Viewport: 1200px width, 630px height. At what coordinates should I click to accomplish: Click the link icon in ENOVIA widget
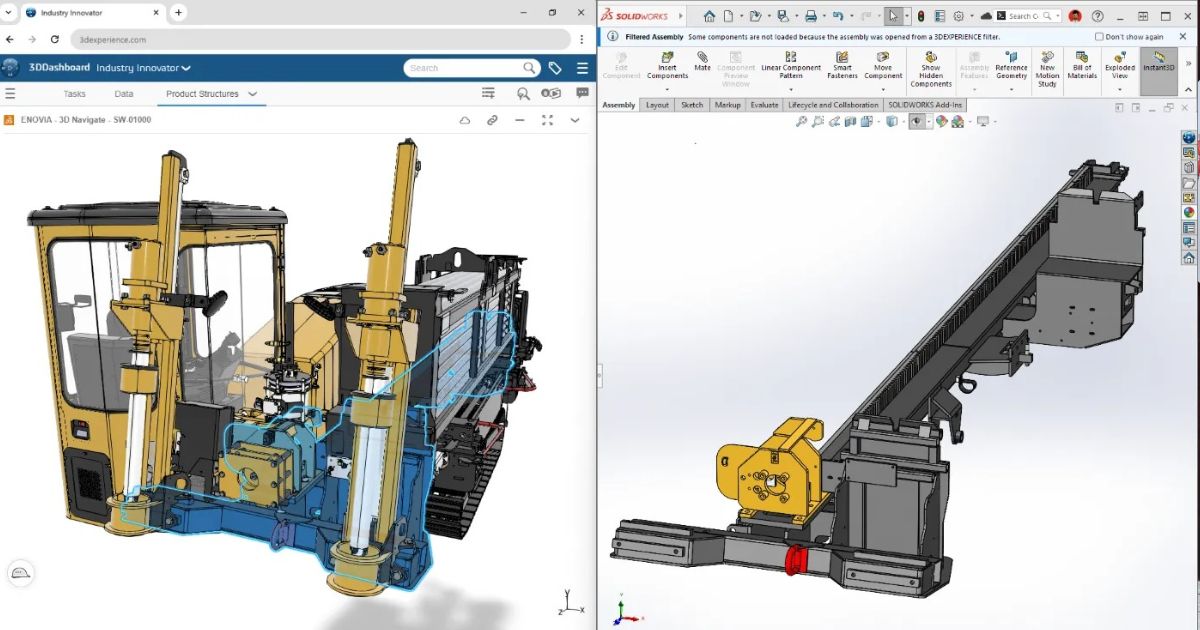point(492,120)
